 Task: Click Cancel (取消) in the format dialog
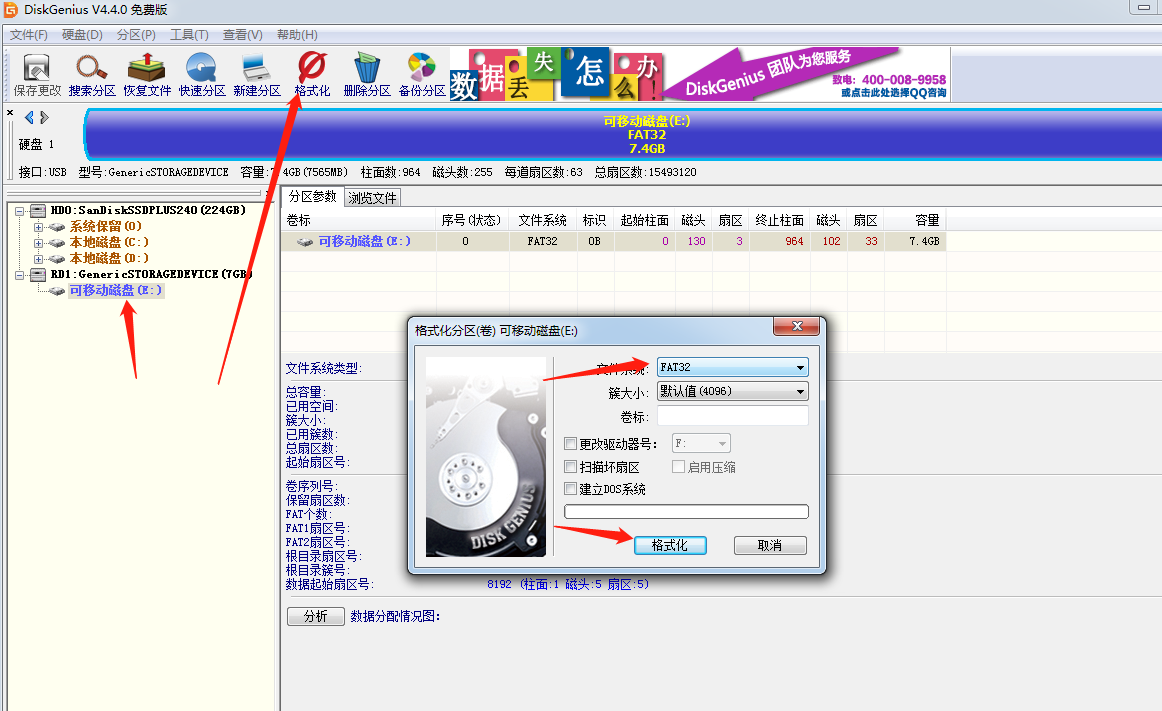(770, 546)
